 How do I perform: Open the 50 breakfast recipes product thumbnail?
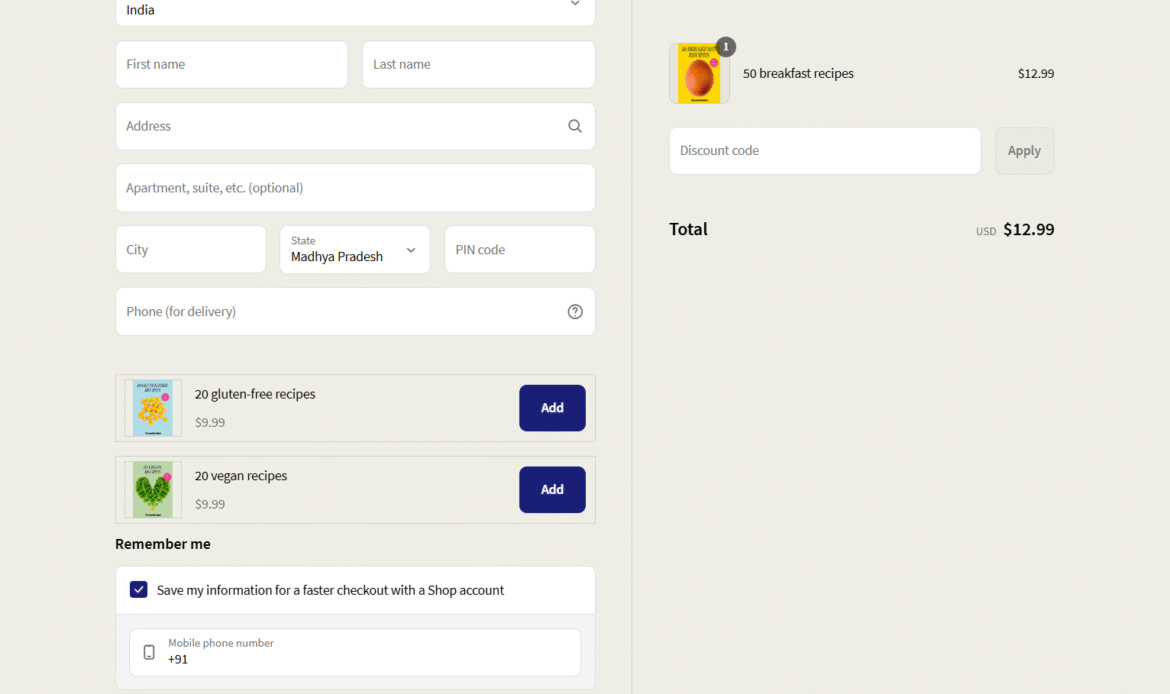(x=699, y=73)
